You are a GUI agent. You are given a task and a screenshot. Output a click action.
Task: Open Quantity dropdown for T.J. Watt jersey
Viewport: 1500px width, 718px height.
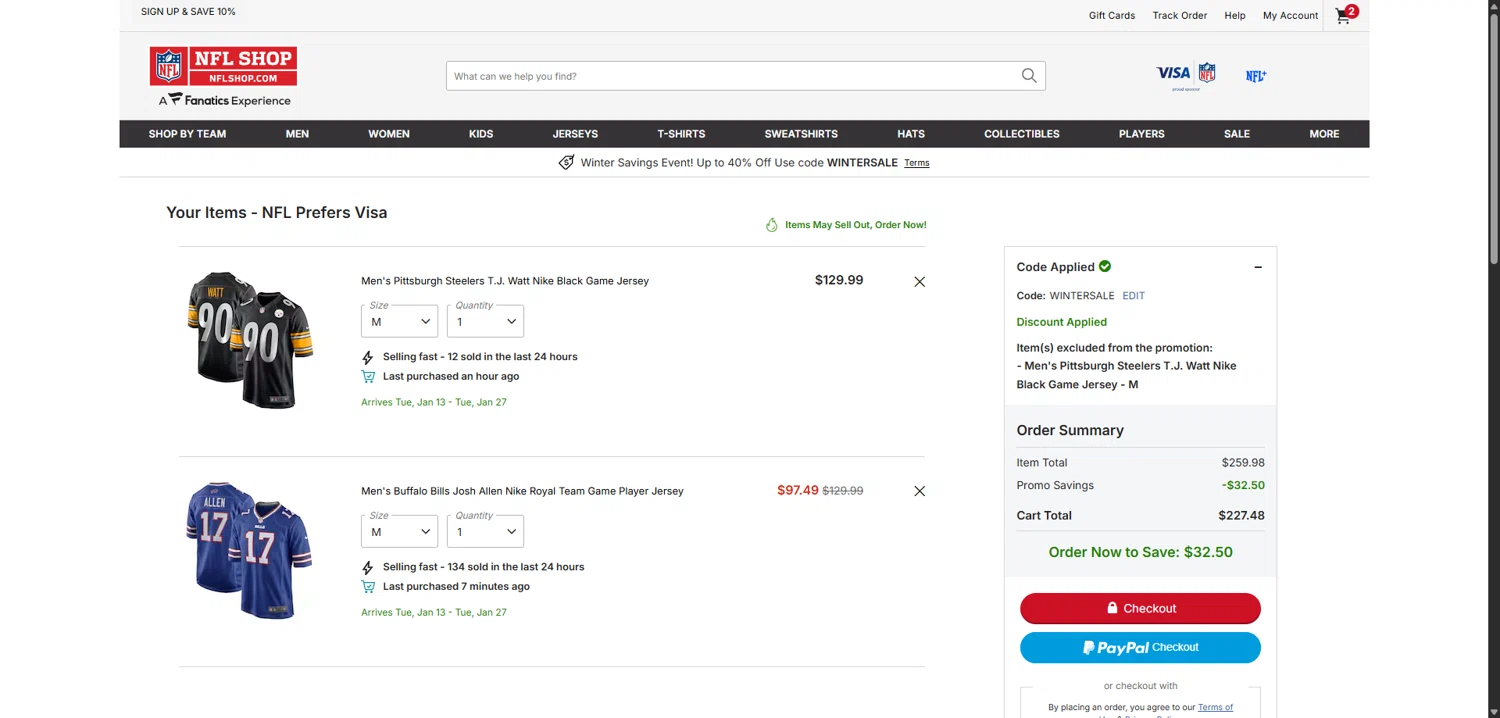485,321
